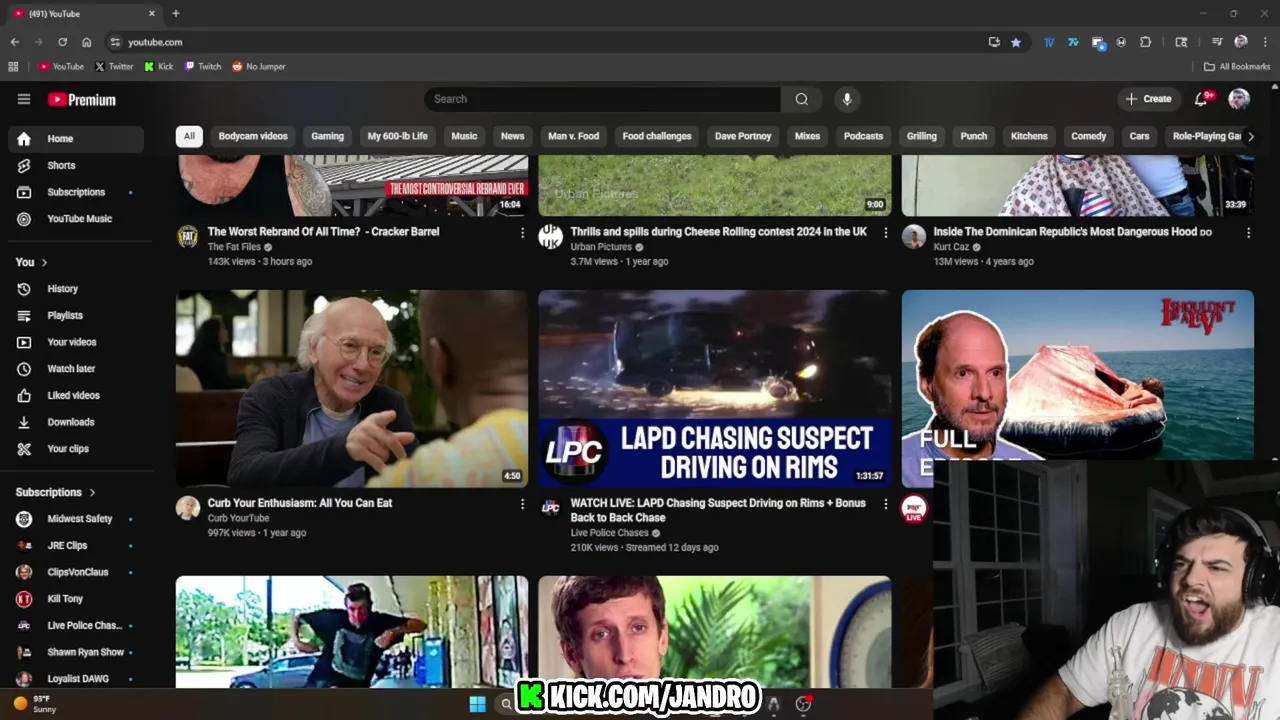1280x720 pixels.
Task: Select the Dave Portnoy filter chip
Action: (x=743, y=136)
